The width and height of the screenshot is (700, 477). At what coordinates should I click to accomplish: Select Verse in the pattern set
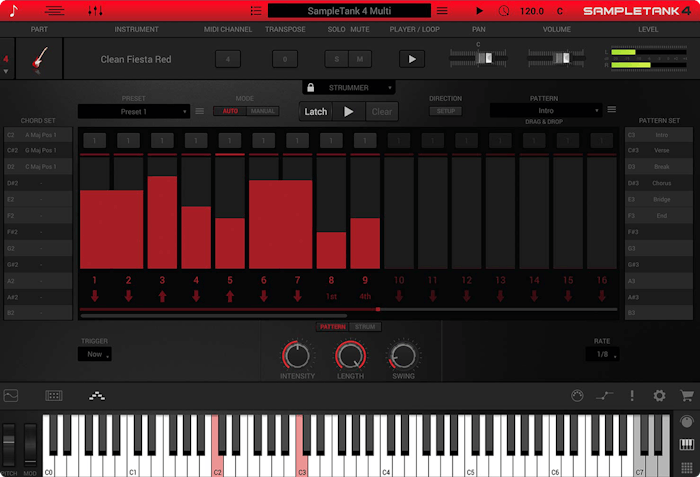coord(659,151)
